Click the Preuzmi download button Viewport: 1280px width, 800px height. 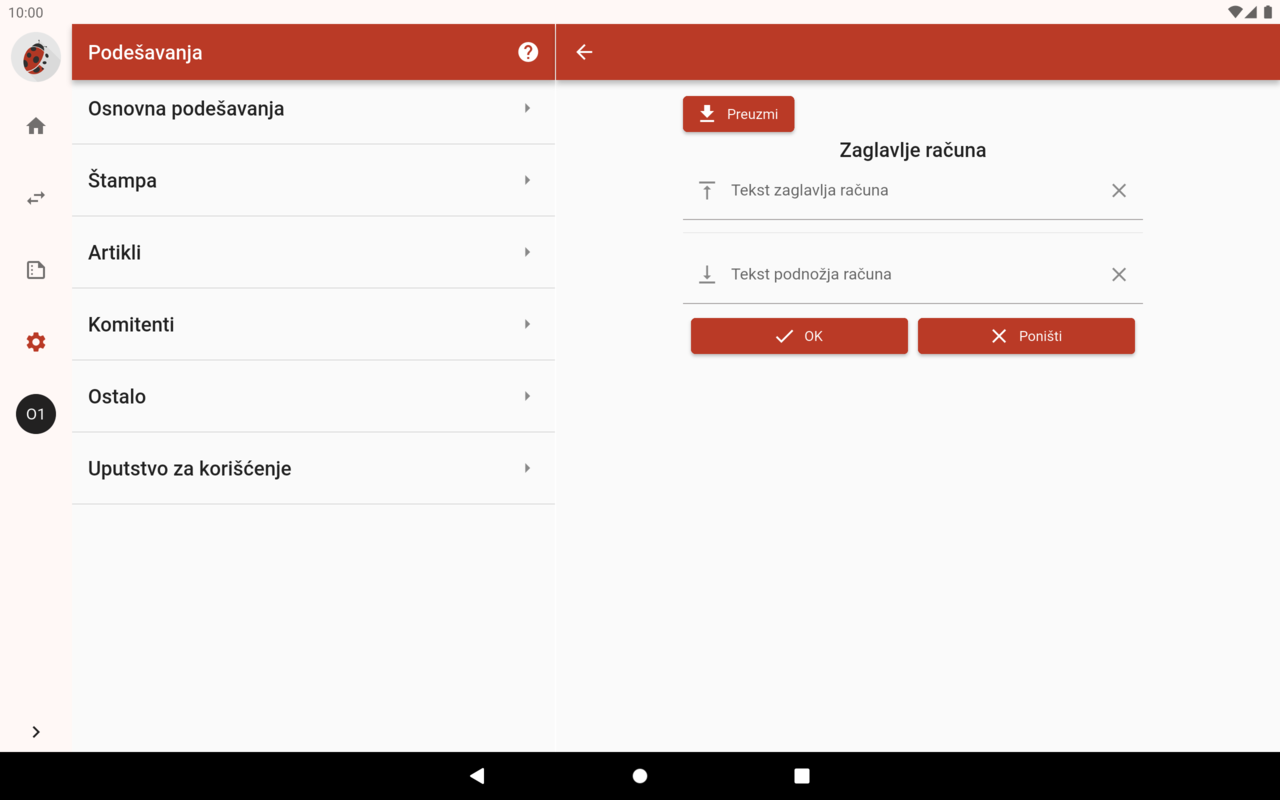[x=738, y=114]
